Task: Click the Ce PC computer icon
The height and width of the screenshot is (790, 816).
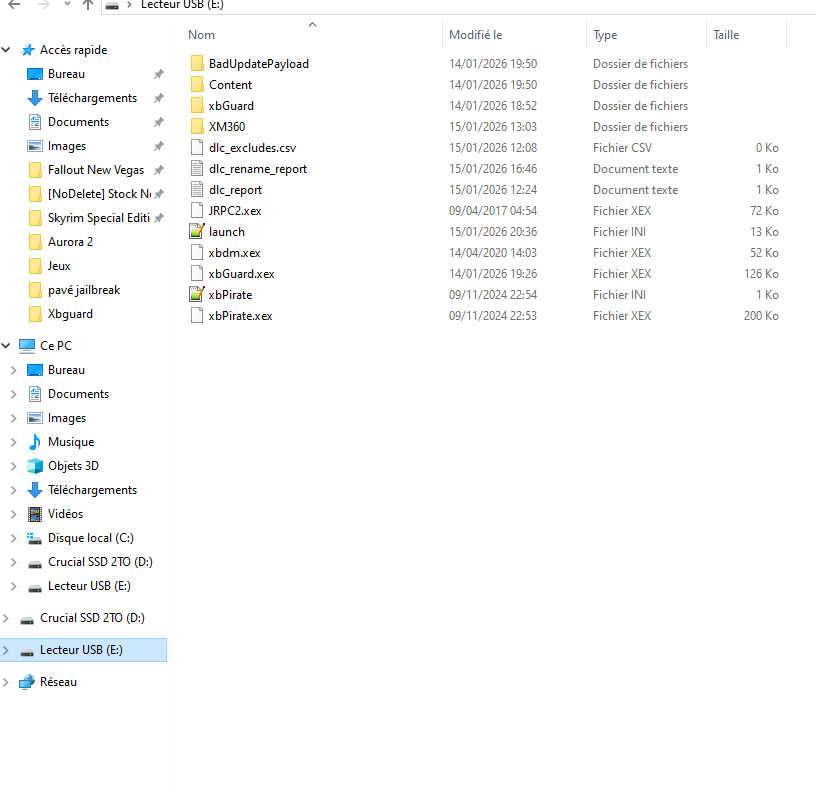Action: pos(27,346)
